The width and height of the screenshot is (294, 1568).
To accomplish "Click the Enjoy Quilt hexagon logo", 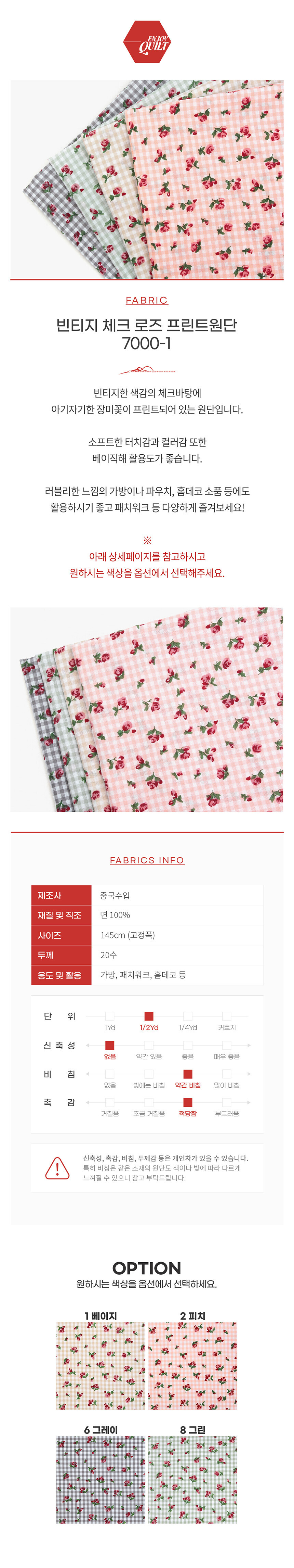I will point(146,42).
